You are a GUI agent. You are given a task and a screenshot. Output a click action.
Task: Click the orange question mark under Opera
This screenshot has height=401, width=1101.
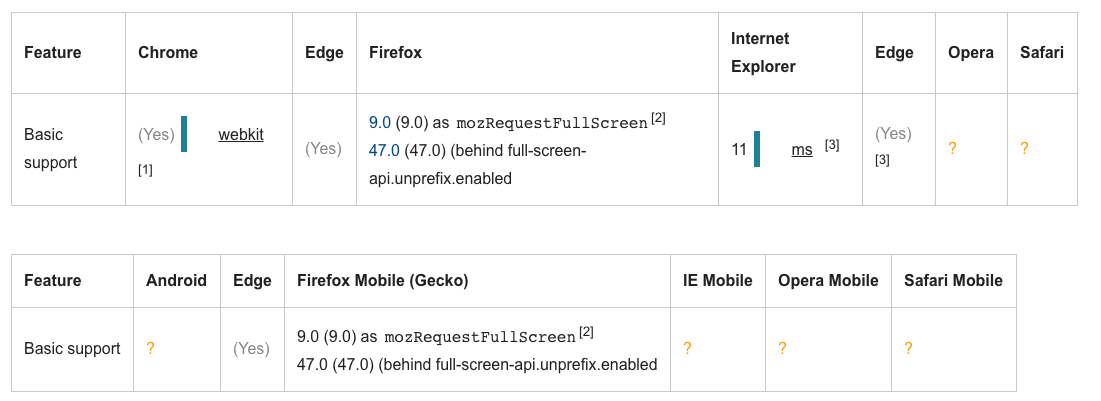(x=952, y=149)
